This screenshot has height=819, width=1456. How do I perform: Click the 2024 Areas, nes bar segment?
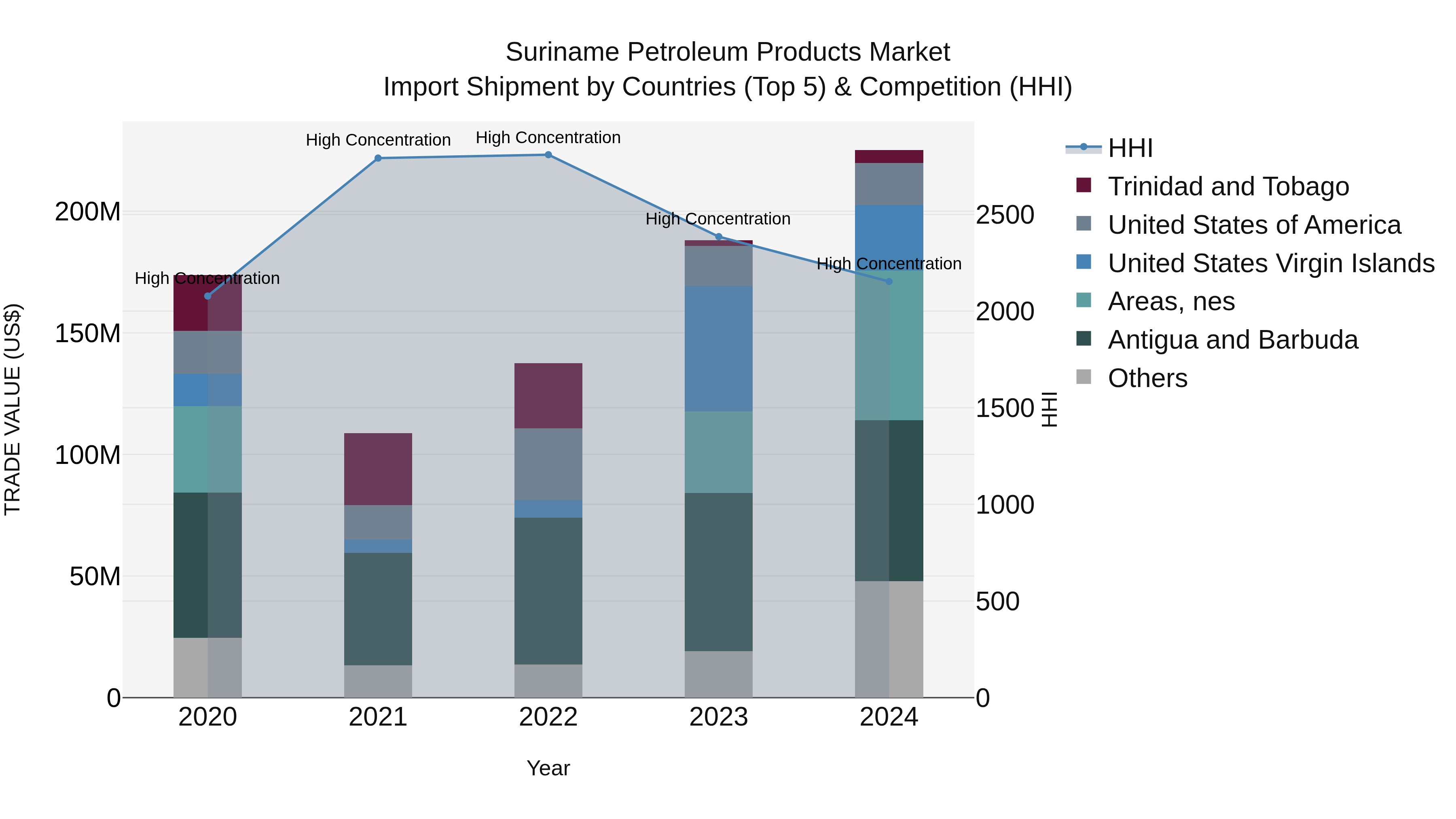coord(889,345)
